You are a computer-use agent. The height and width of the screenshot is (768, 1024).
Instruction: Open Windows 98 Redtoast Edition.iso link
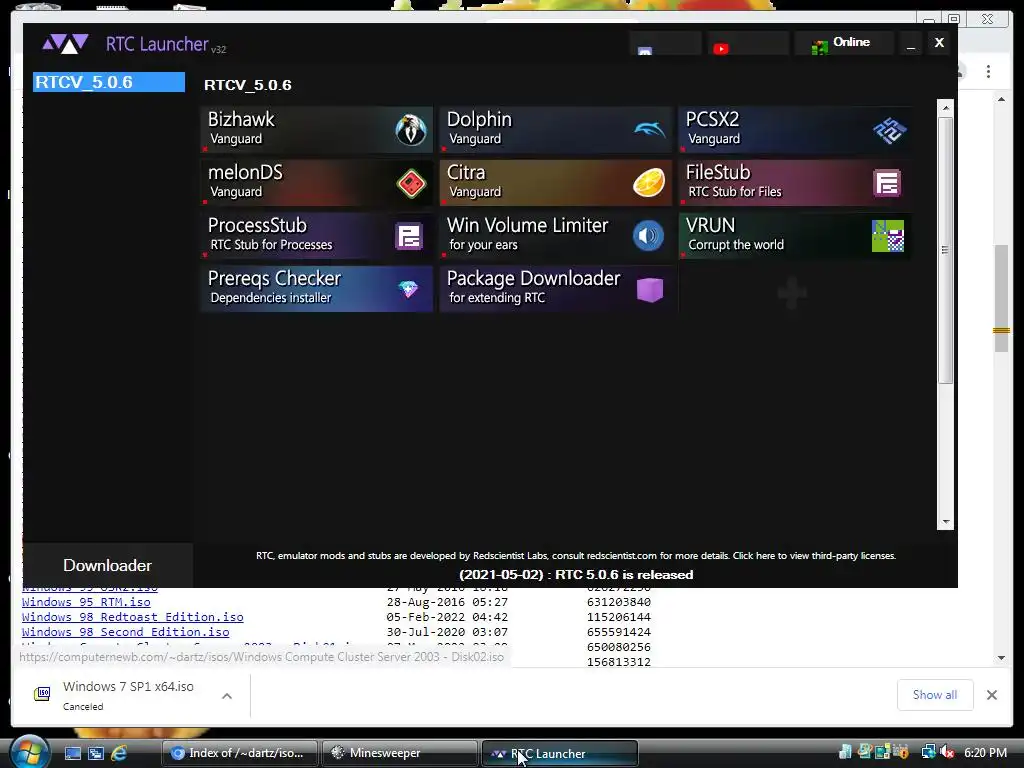(133, 617)
